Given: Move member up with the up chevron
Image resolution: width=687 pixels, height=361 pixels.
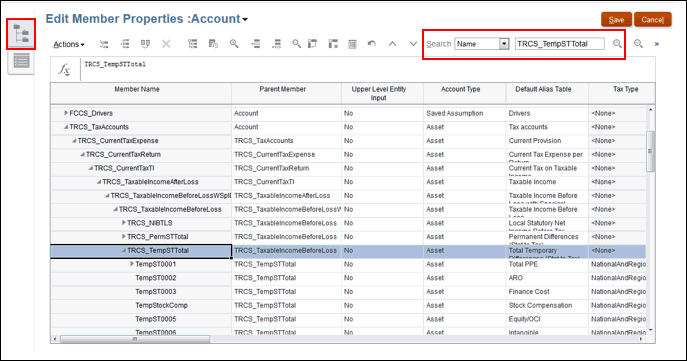Looking at the screenshot, I should coord(392,44).
